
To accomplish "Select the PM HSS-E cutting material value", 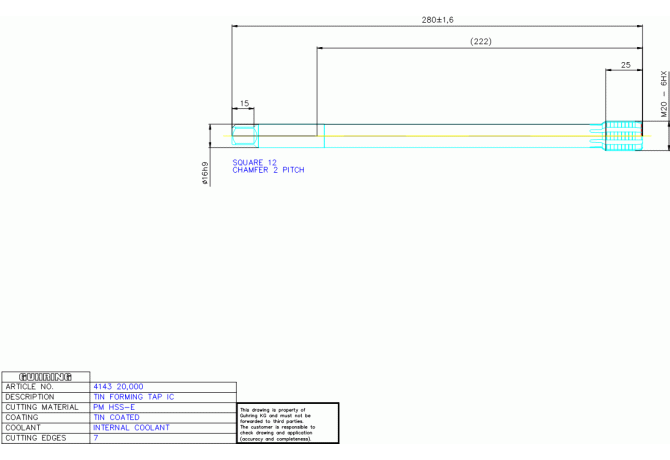I will tap(114, 407).
